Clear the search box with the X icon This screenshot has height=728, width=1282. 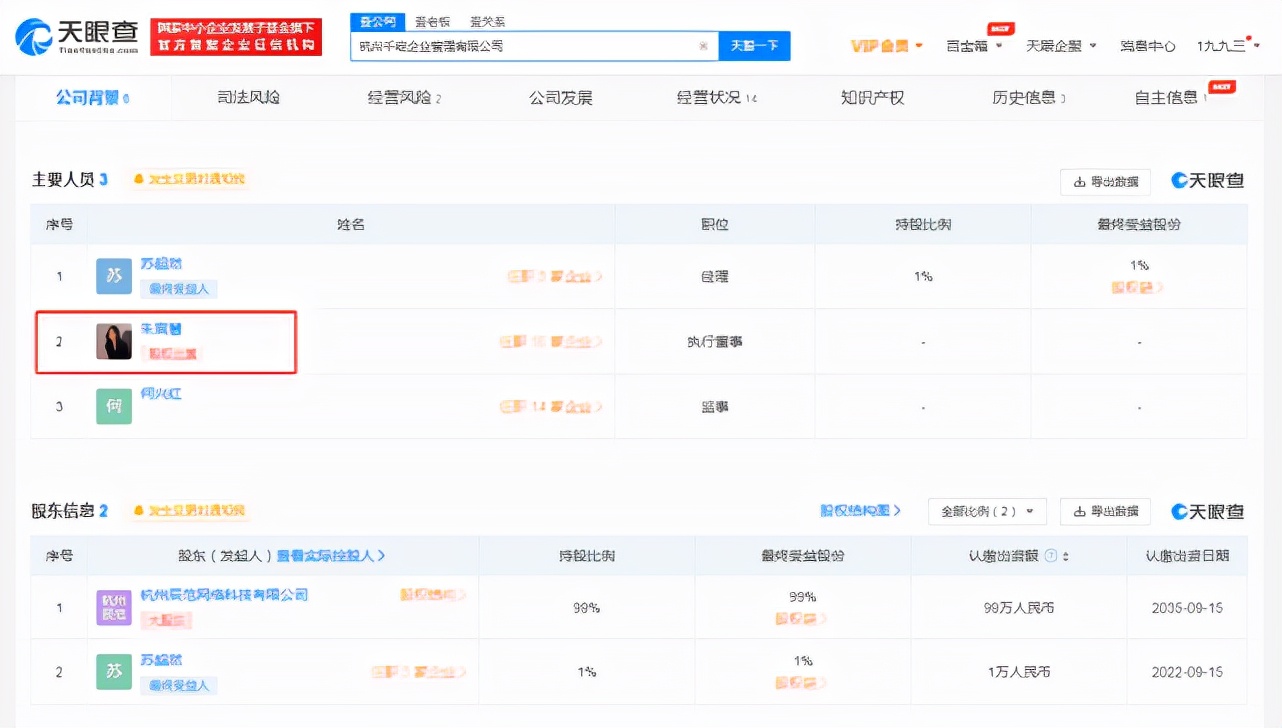(x=703, y=46)
